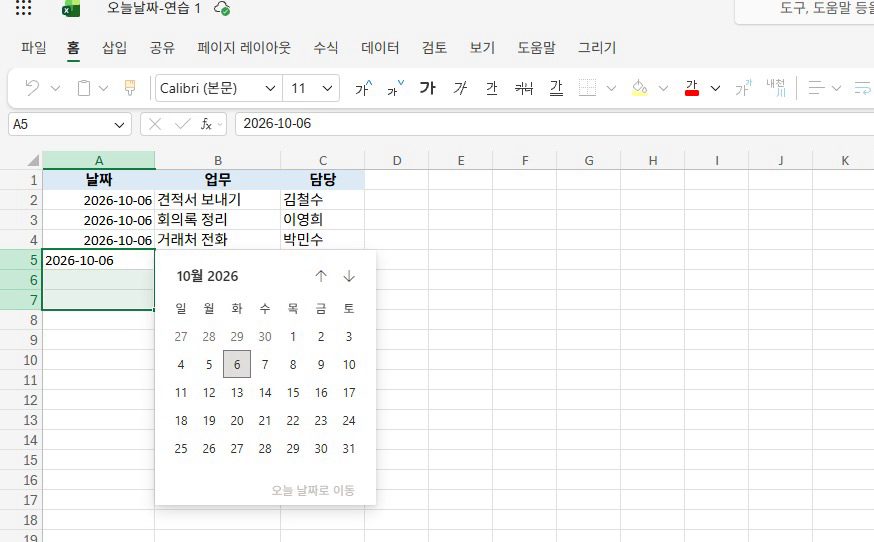Click the cell borders icon
This screenshot has height=542, width=874.
coord(587,88)
